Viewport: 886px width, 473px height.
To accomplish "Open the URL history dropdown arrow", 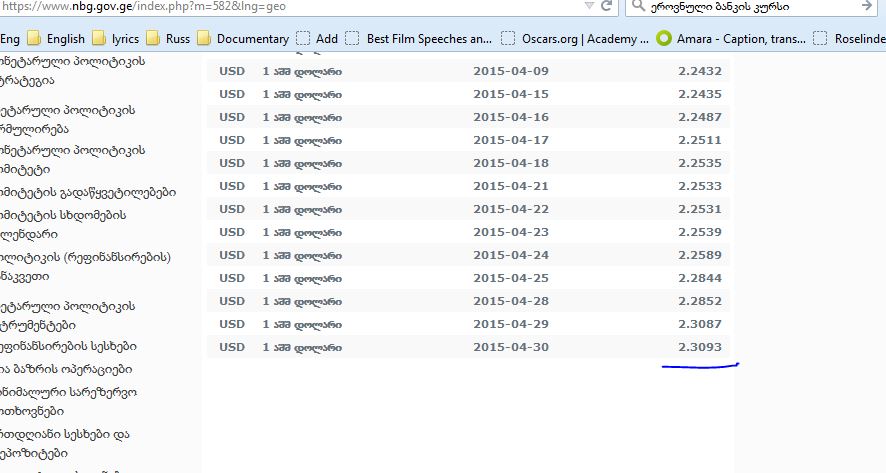I will click(589, 6).
